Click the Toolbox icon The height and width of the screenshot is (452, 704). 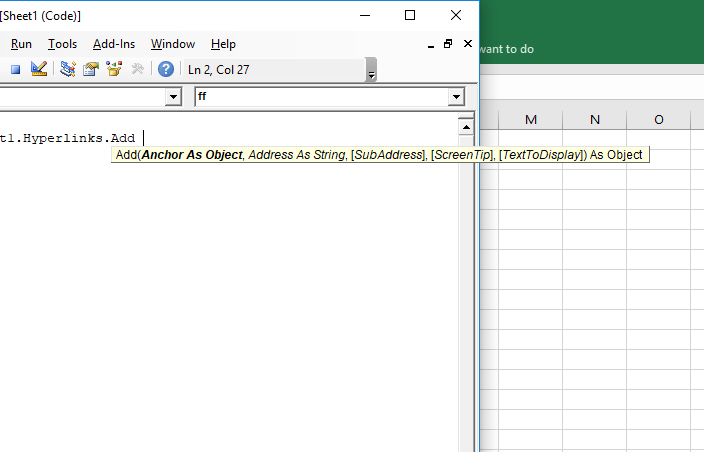[x=137, y=69]
